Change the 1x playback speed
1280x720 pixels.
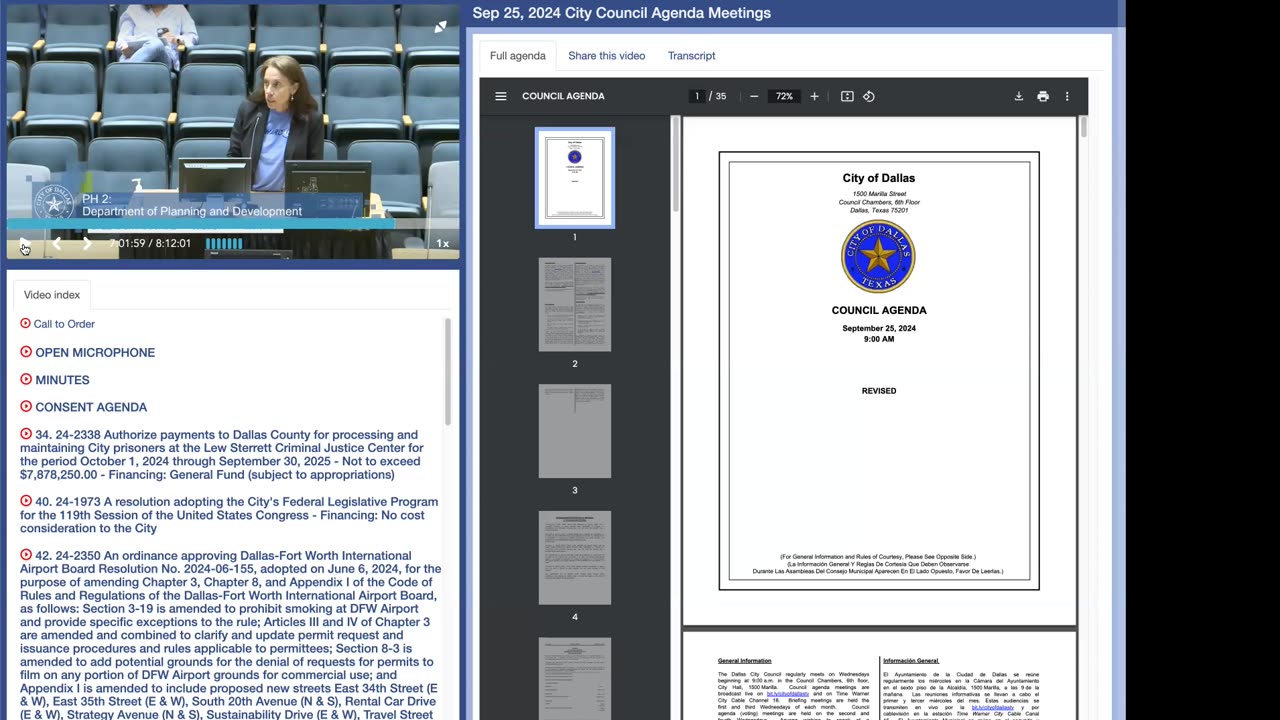[442, 243]
